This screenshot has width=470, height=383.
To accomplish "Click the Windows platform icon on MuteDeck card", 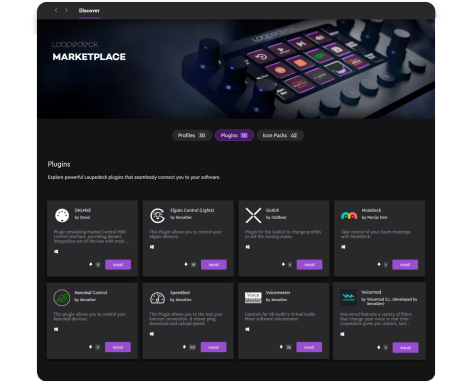I will 343,247.
